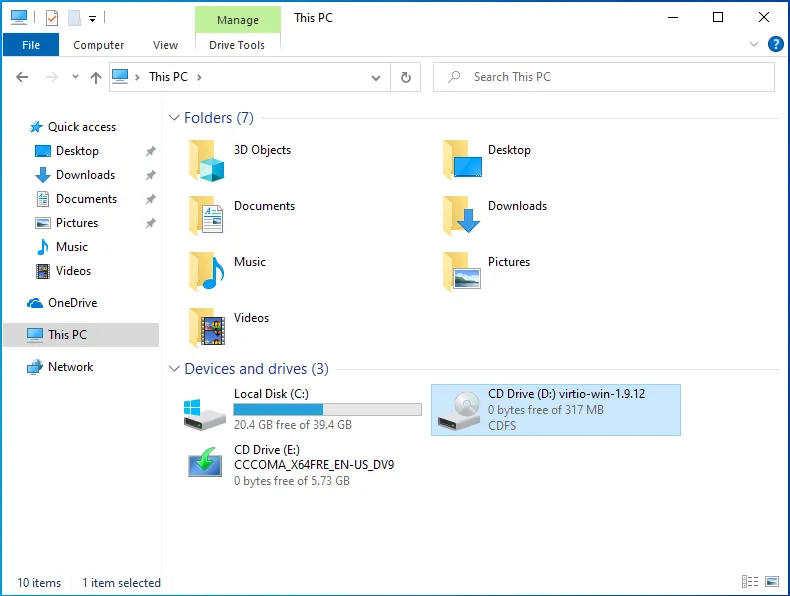Open the Customize Quick Access Toolbar dropdown

[x=92, y=19]
